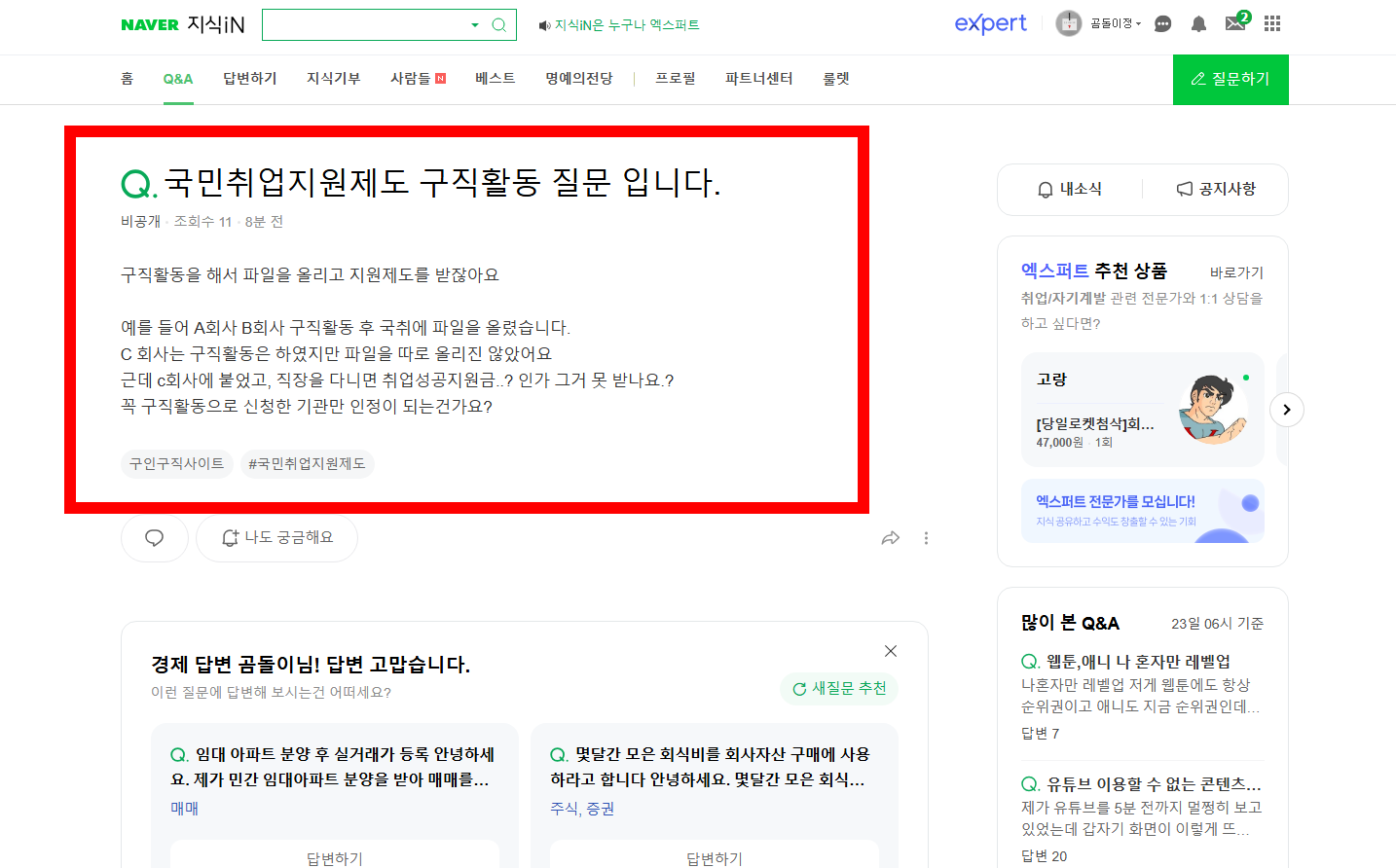Viewport: 1396px width, 868px height.
Task: Open the three-dot more options menu
Action: click(926, 538)
